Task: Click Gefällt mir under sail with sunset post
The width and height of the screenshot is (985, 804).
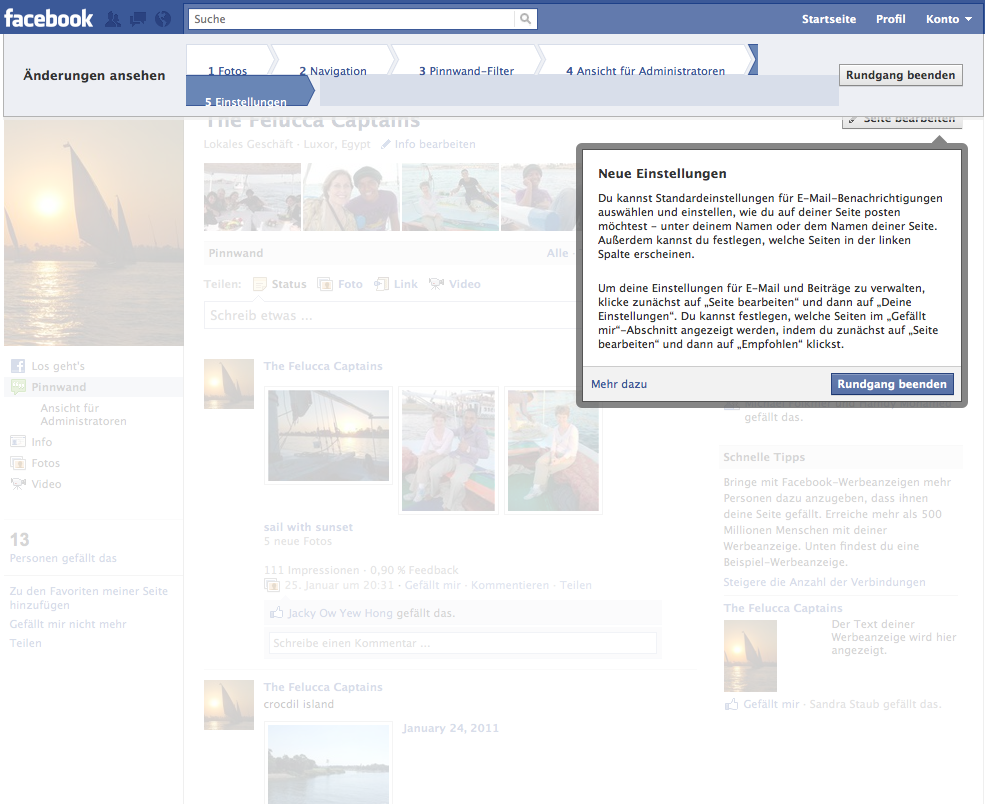Action: coord(433,585)
